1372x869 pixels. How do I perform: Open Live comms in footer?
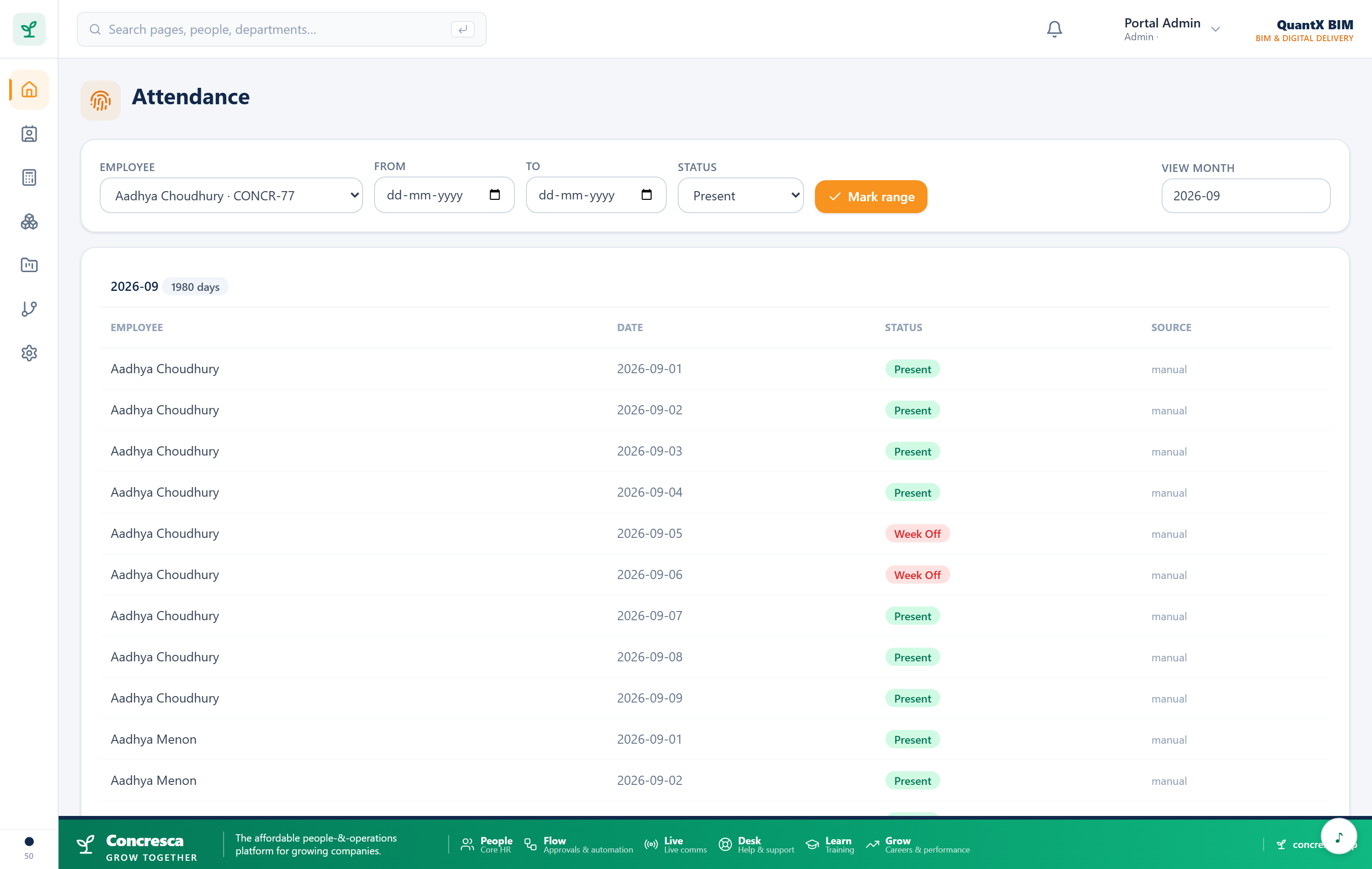pyautogui.click(x=675, y=844)
